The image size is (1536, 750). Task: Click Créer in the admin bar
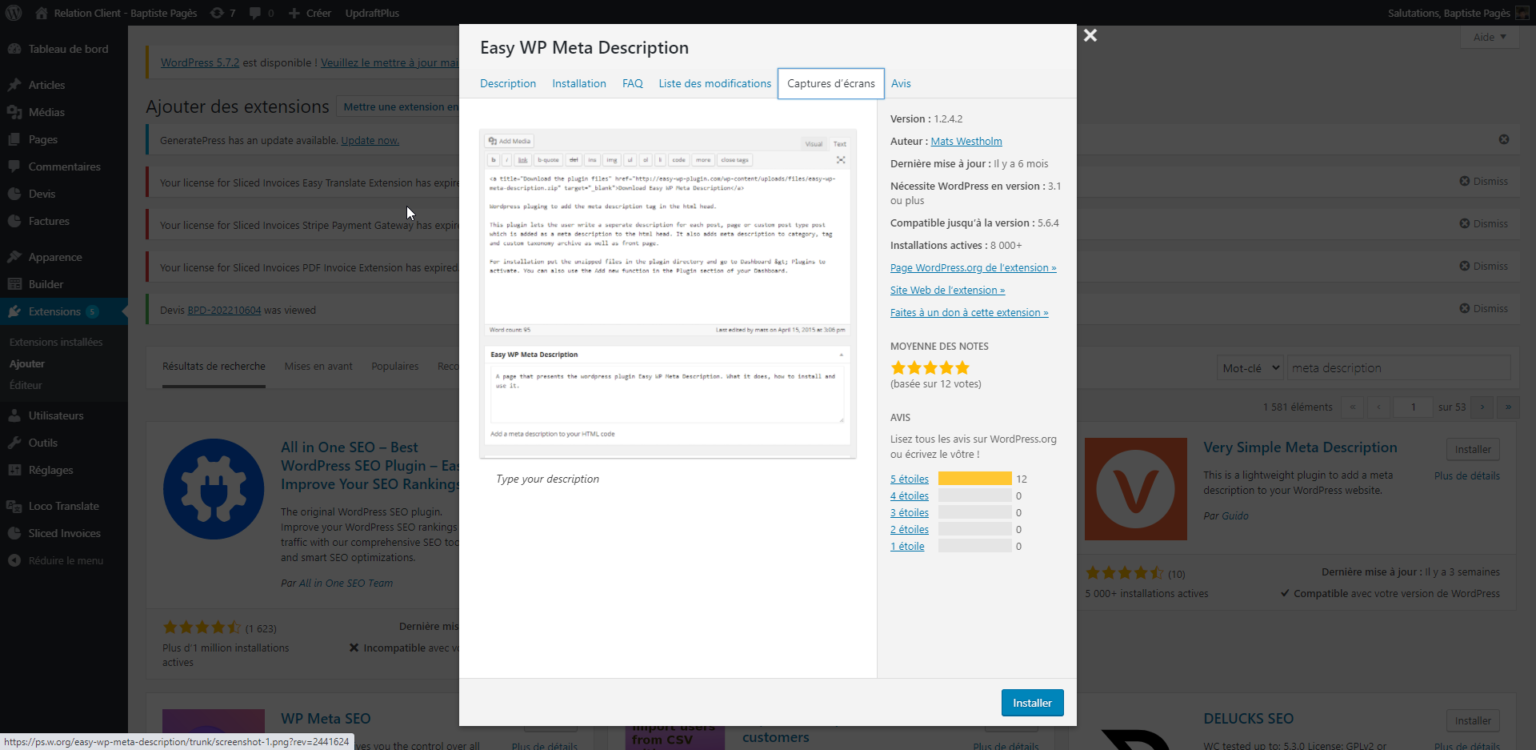point(310,13)
